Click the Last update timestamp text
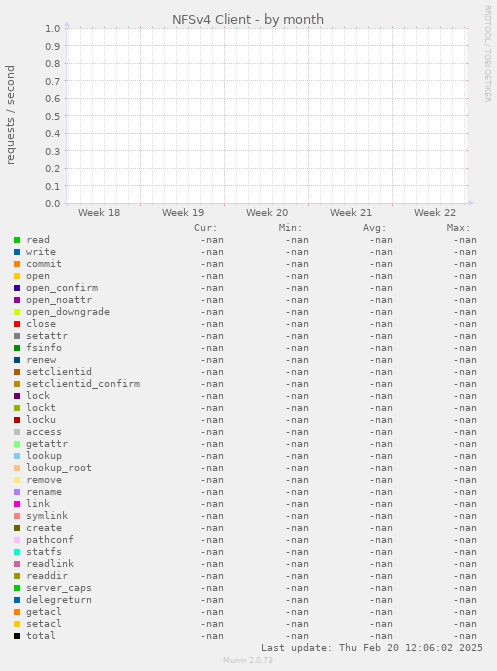Screen dimensions: 497x671 point(372,648)
